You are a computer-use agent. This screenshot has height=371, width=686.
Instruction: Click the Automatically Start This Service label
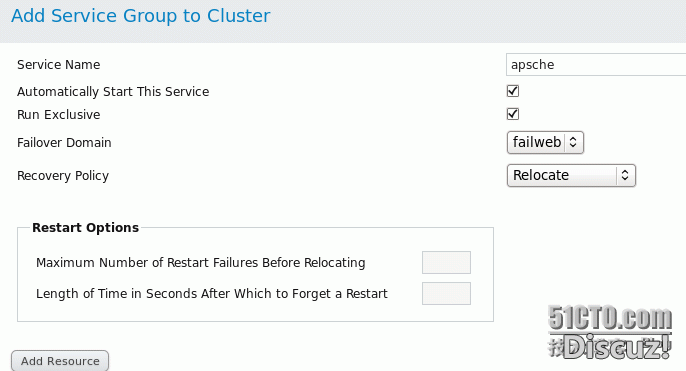pyautogui.click(x=113, y=92)
